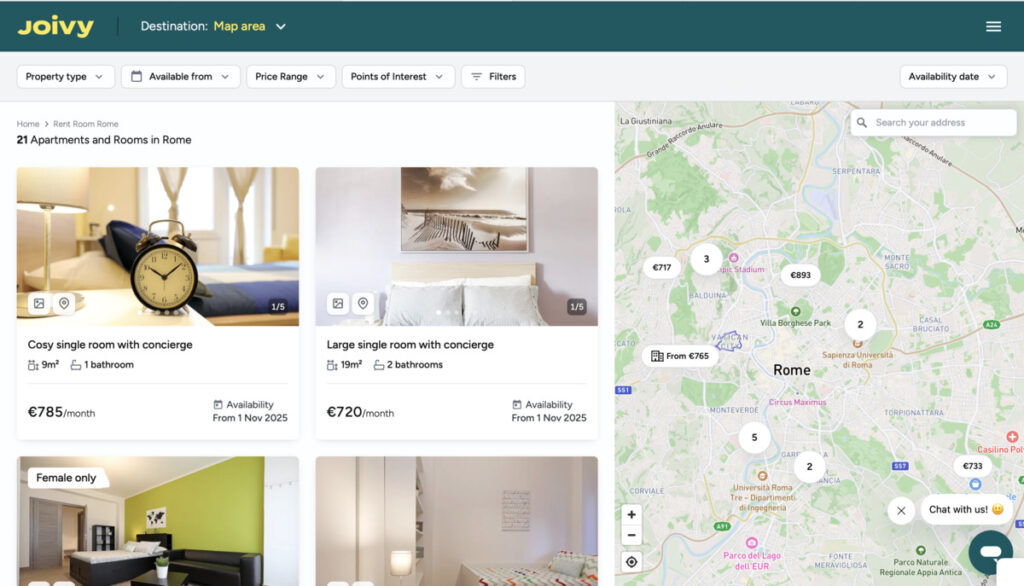Dismiss the Chat with us bubble

pyautogui.click(x=901, y=511)
